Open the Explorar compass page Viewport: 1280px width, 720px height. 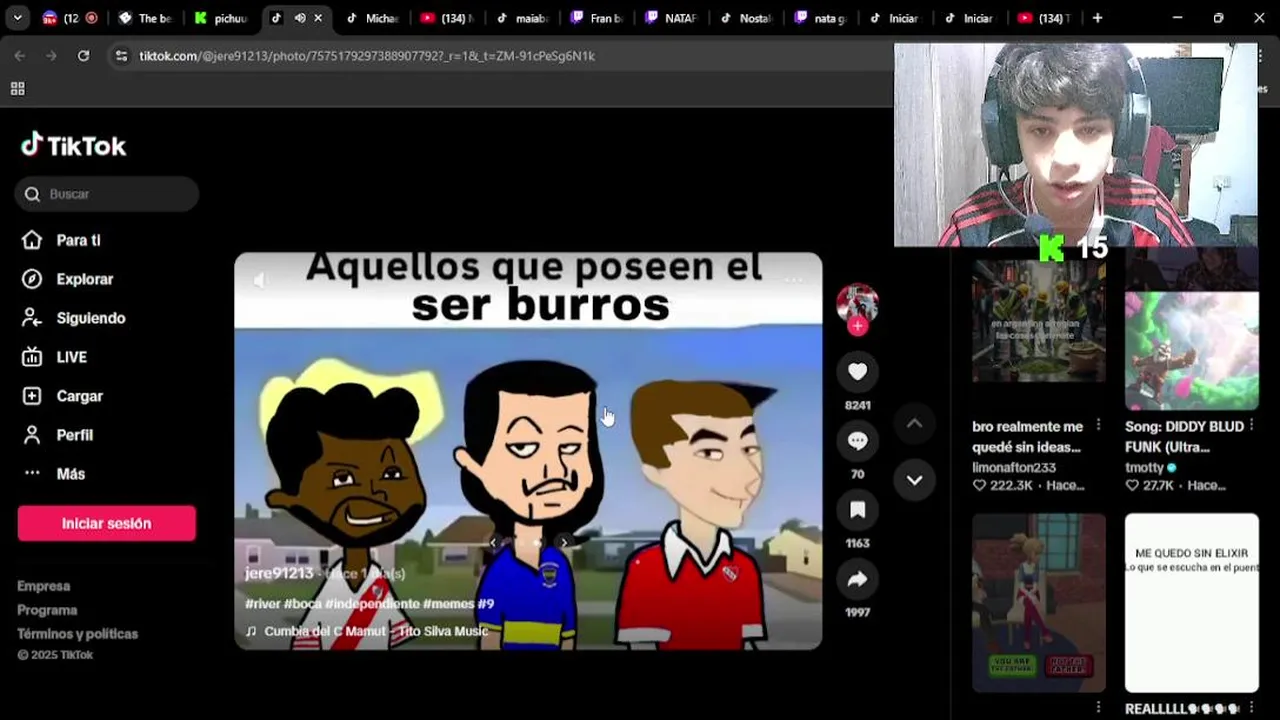[x=84, y=279]
